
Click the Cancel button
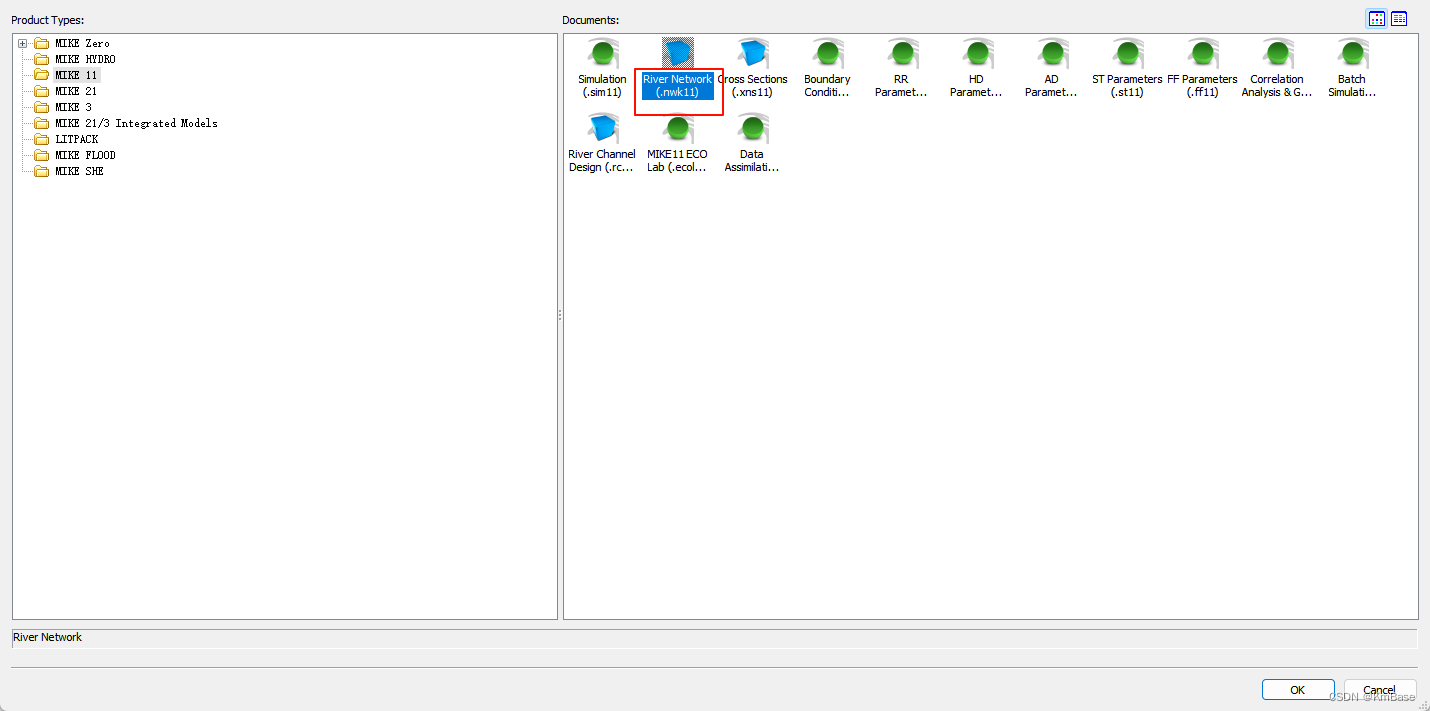[x=1380, y=690]
